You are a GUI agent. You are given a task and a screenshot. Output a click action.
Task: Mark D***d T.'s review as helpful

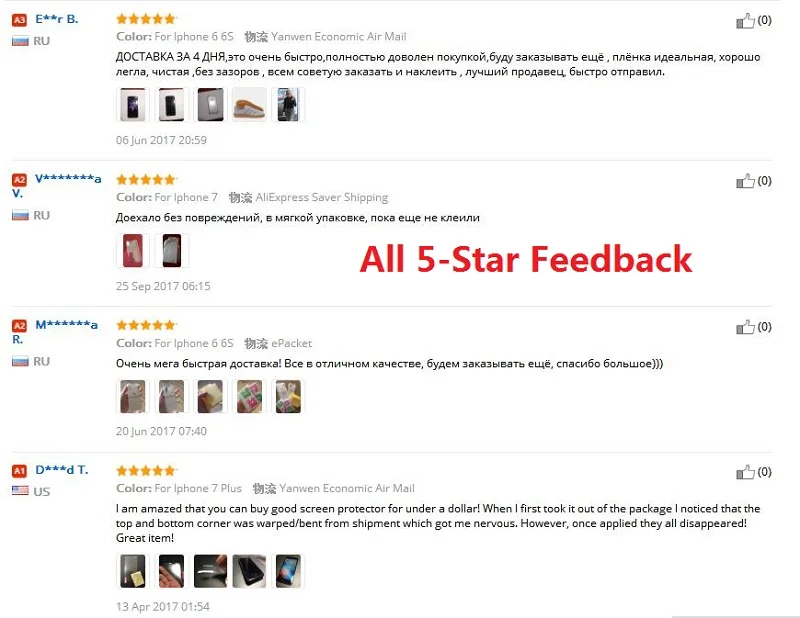click(x=745, y=473)
